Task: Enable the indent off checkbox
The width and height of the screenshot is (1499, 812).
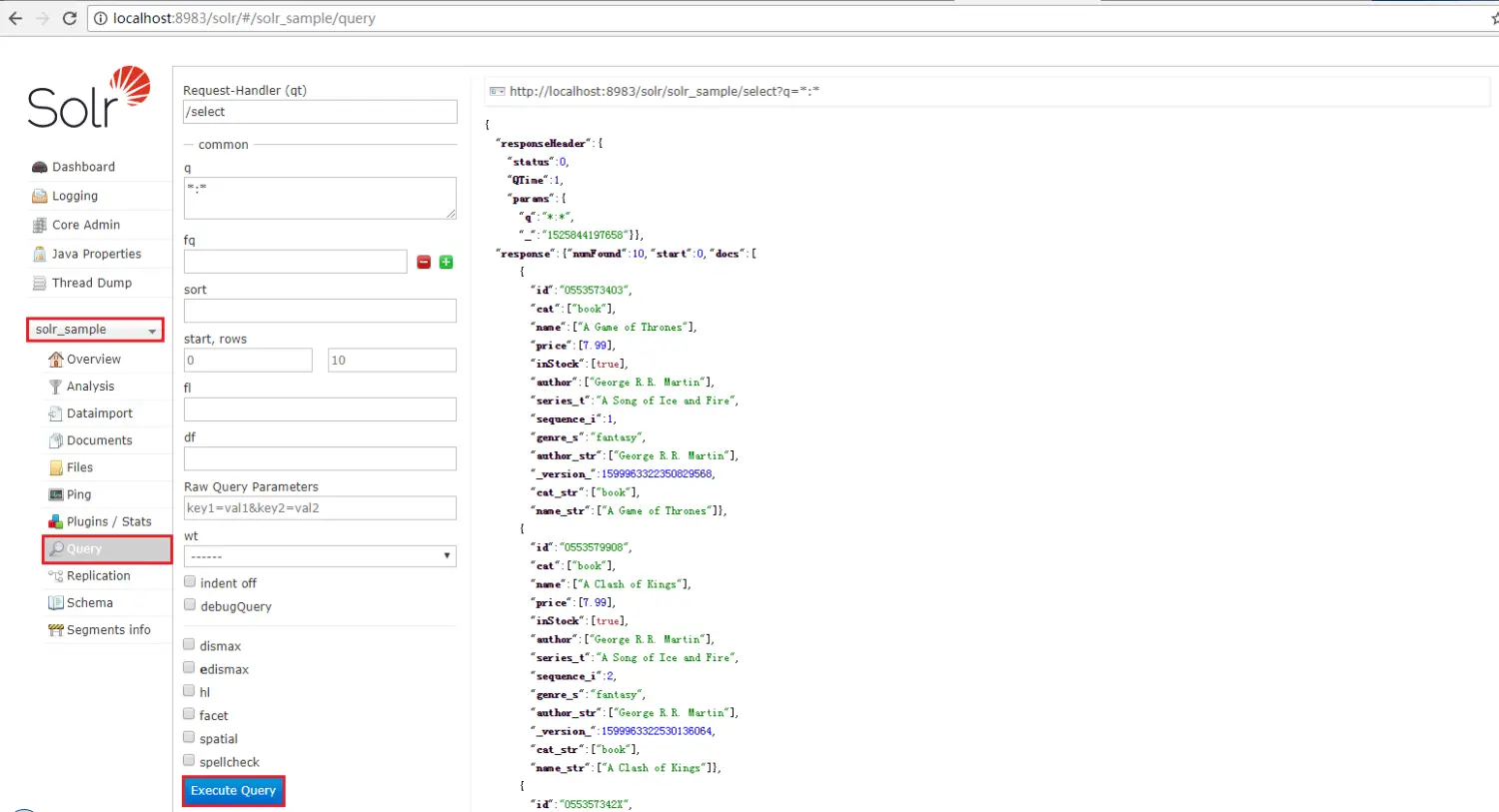Action: pyautogui.click(x=190, y=581)
